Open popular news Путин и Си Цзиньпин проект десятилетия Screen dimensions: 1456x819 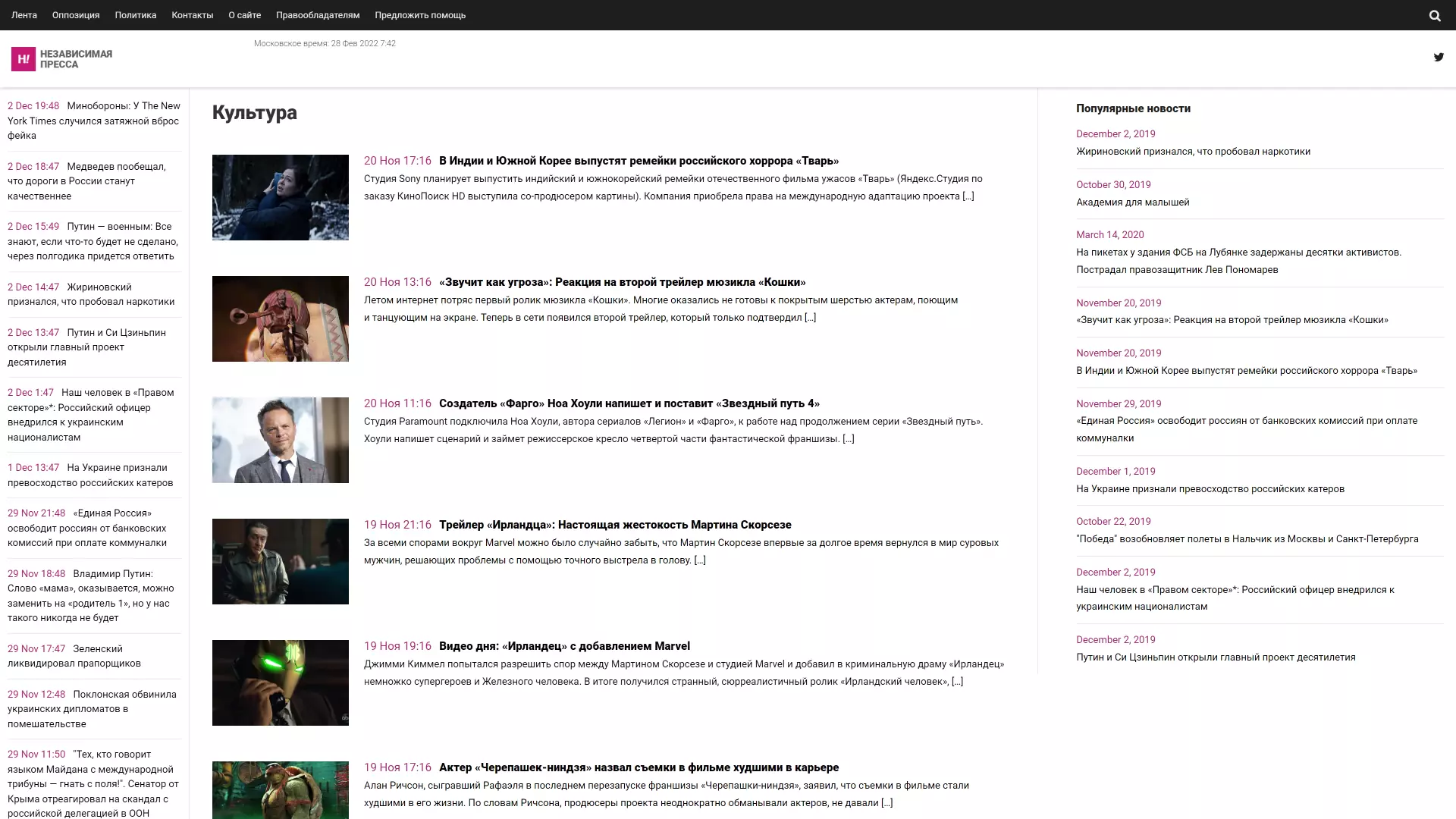click(x=1215, y=657)
